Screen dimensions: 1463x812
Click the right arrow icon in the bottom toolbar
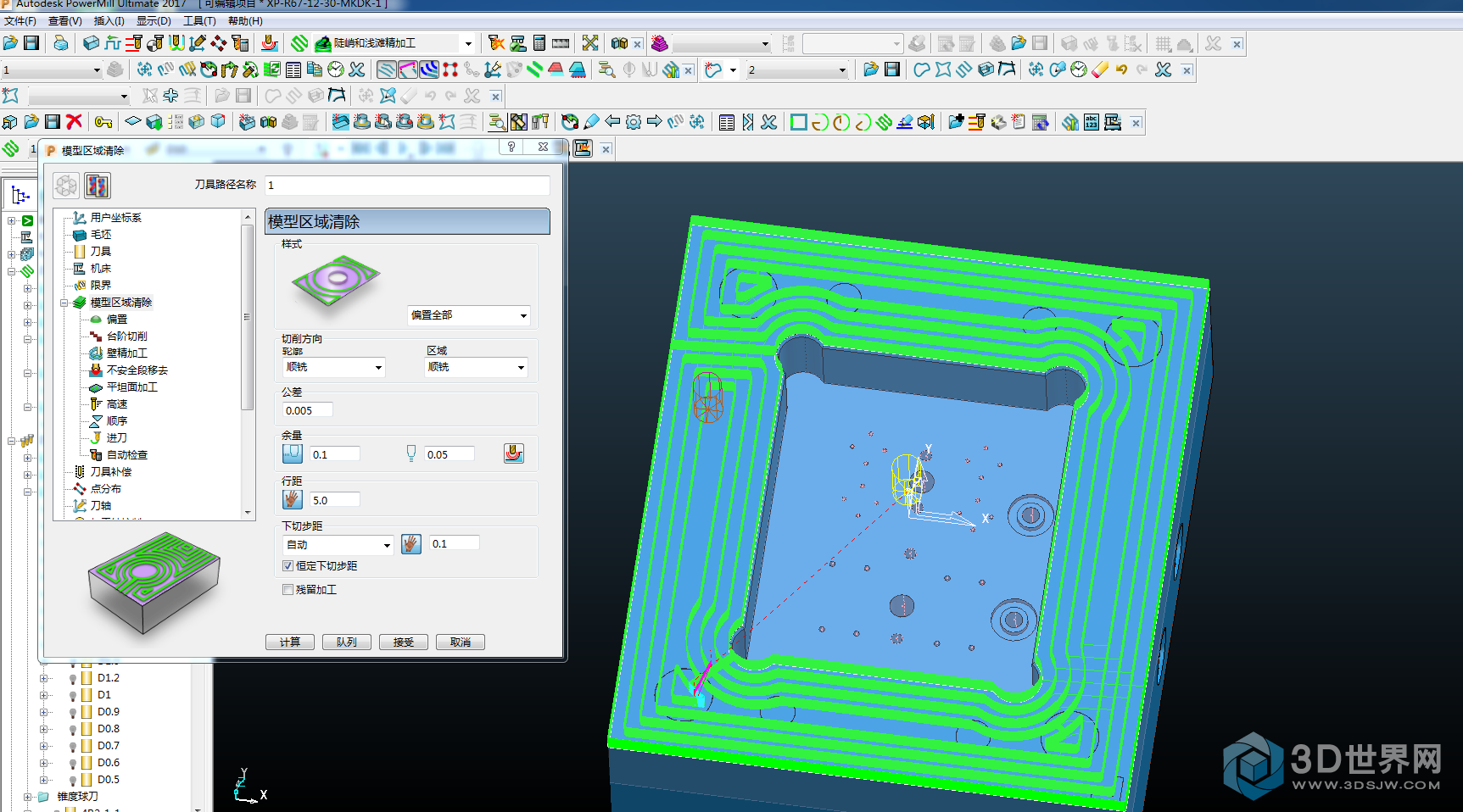pyautogui.click(x=655, y=122)
